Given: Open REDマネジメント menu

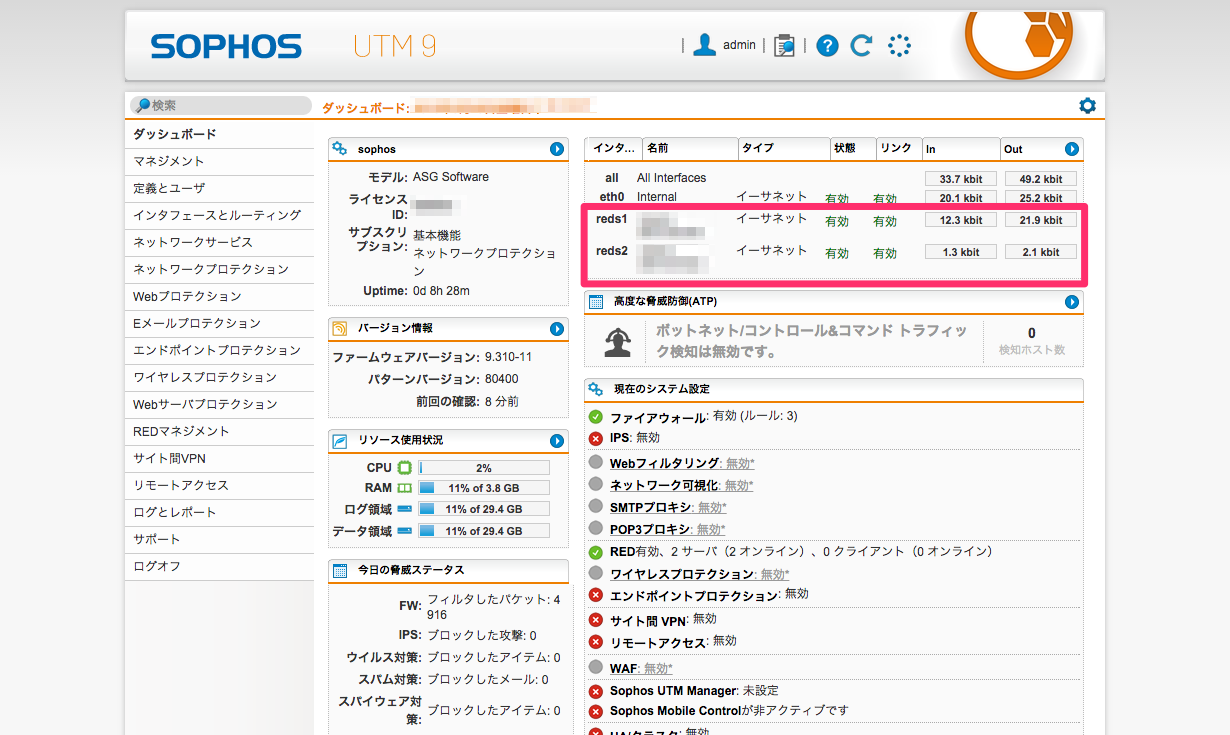Looking at the screenshot, I should pos(219,431).
